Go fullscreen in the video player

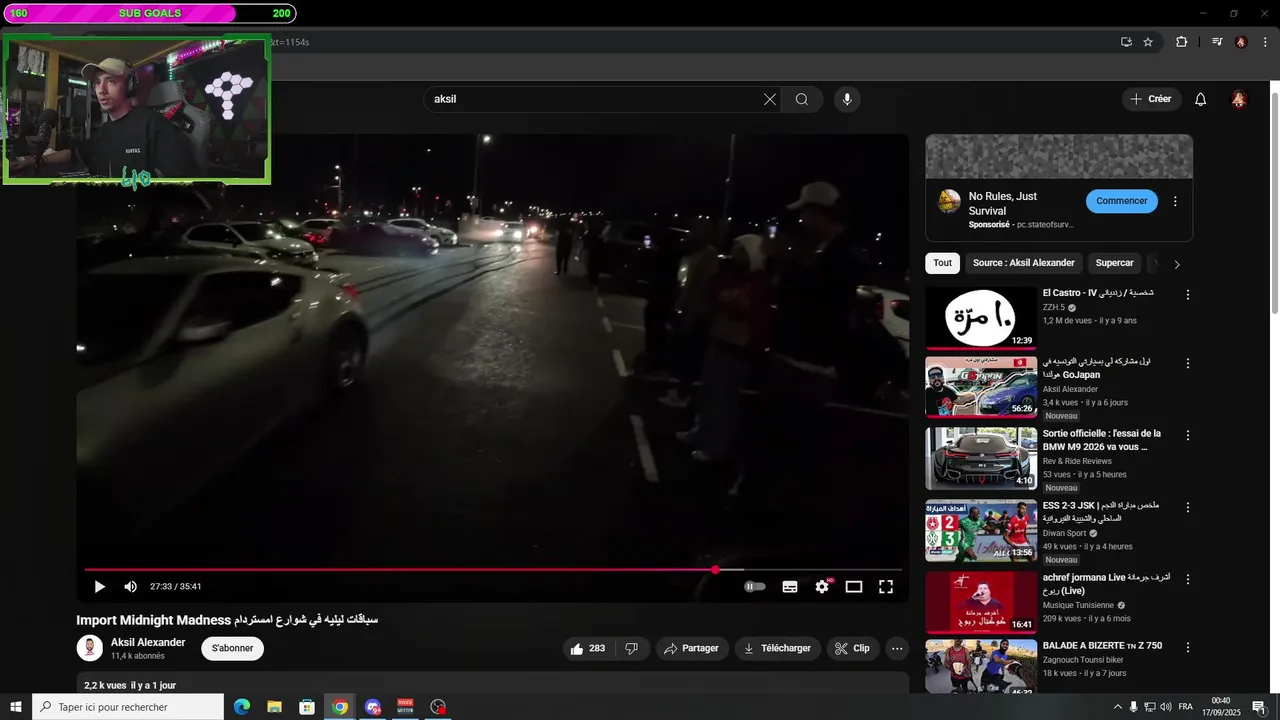886,587
